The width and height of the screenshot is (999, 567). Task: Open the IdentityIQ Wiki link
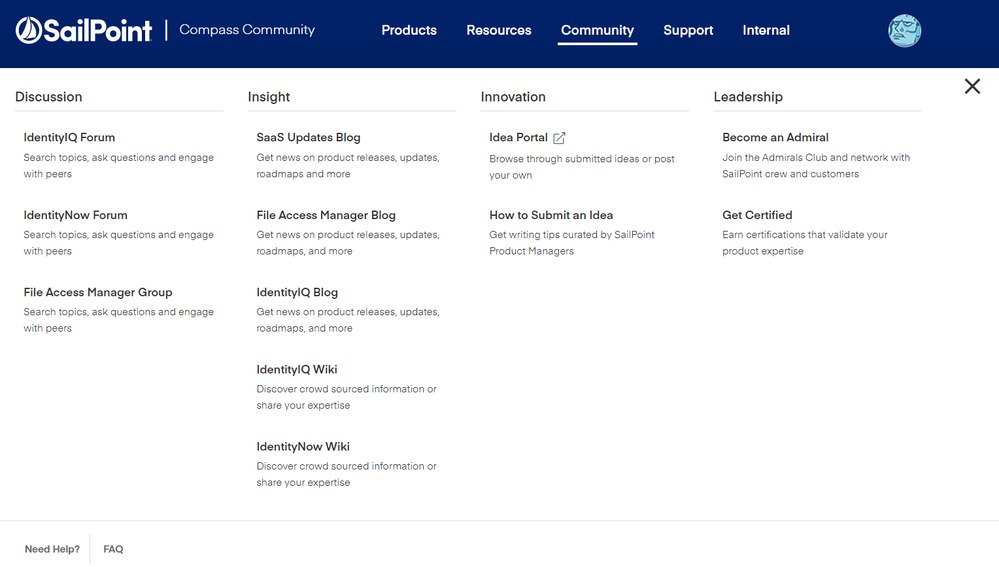tap(296, 369)
